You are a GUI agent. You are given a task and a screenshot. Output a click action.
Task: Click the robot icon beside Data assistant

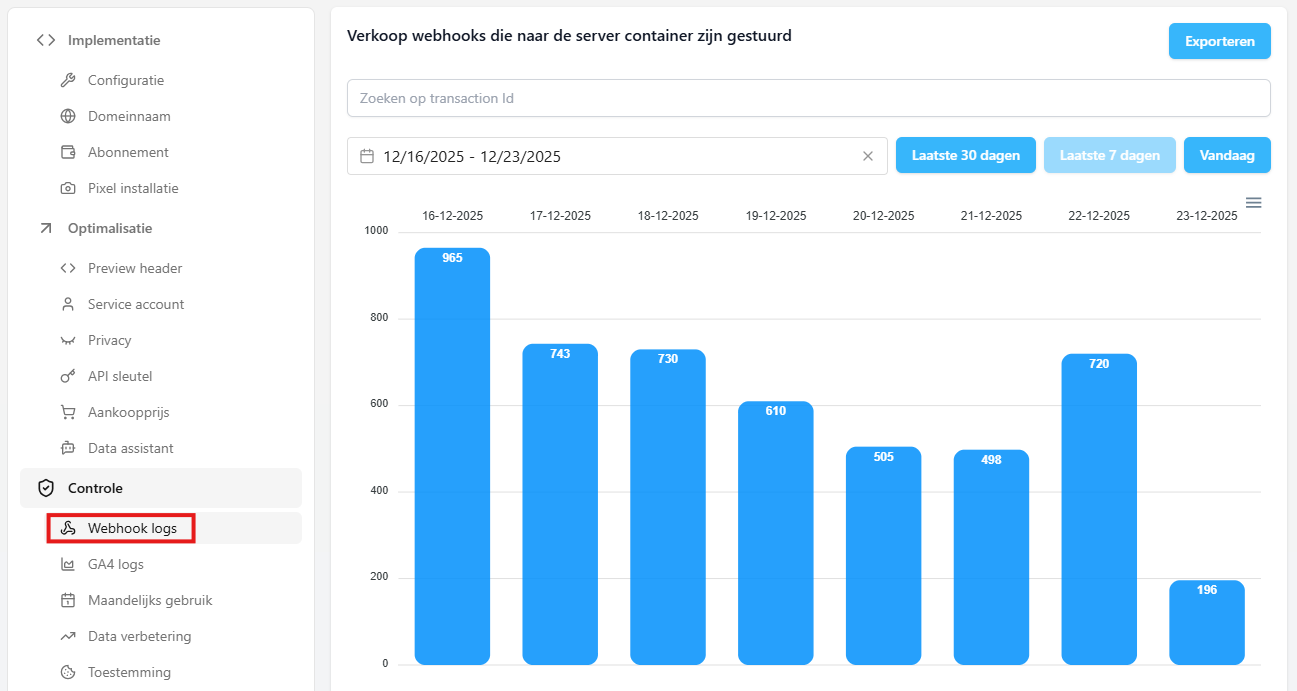[68, 448]
